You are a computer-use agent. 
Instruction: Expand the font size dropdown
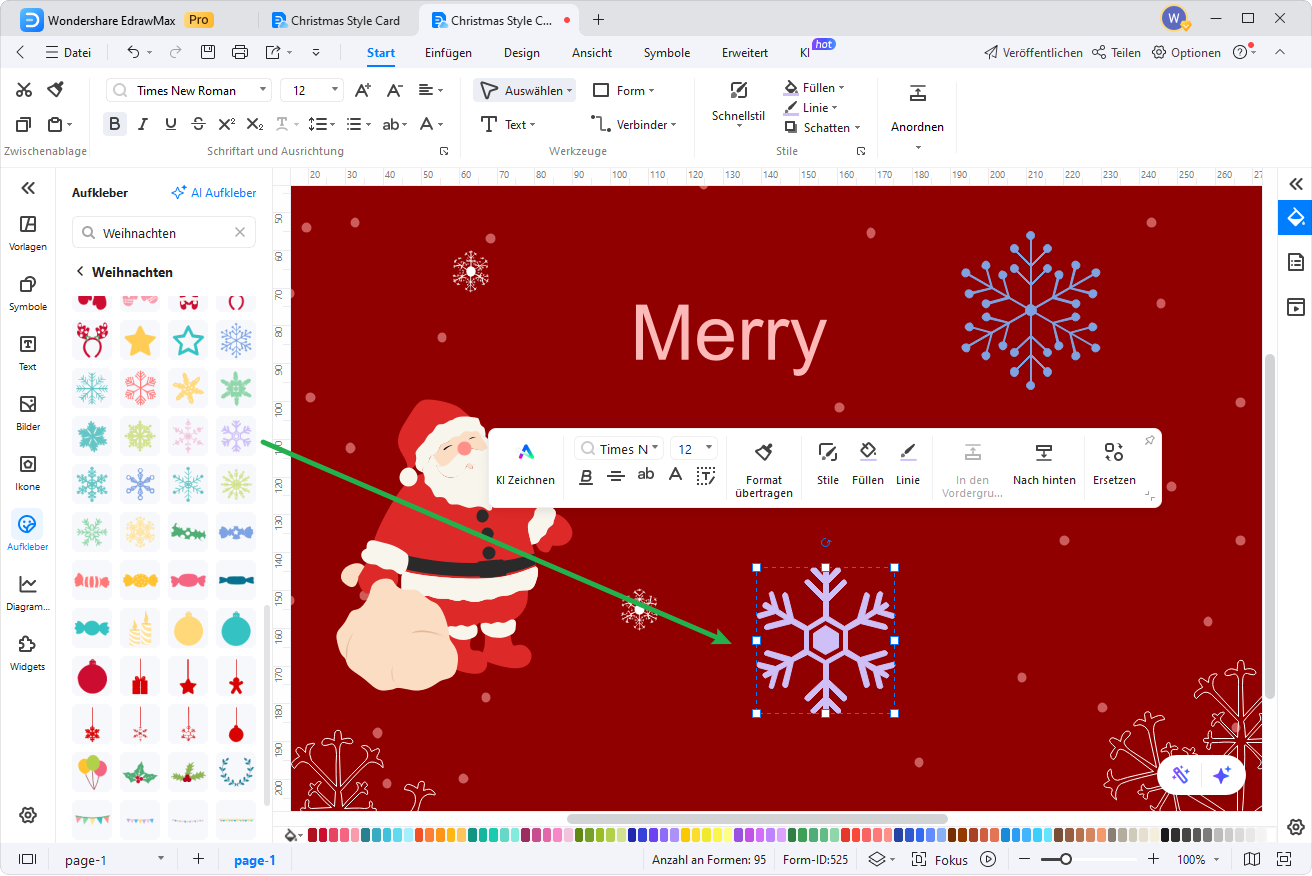point(335,89)
